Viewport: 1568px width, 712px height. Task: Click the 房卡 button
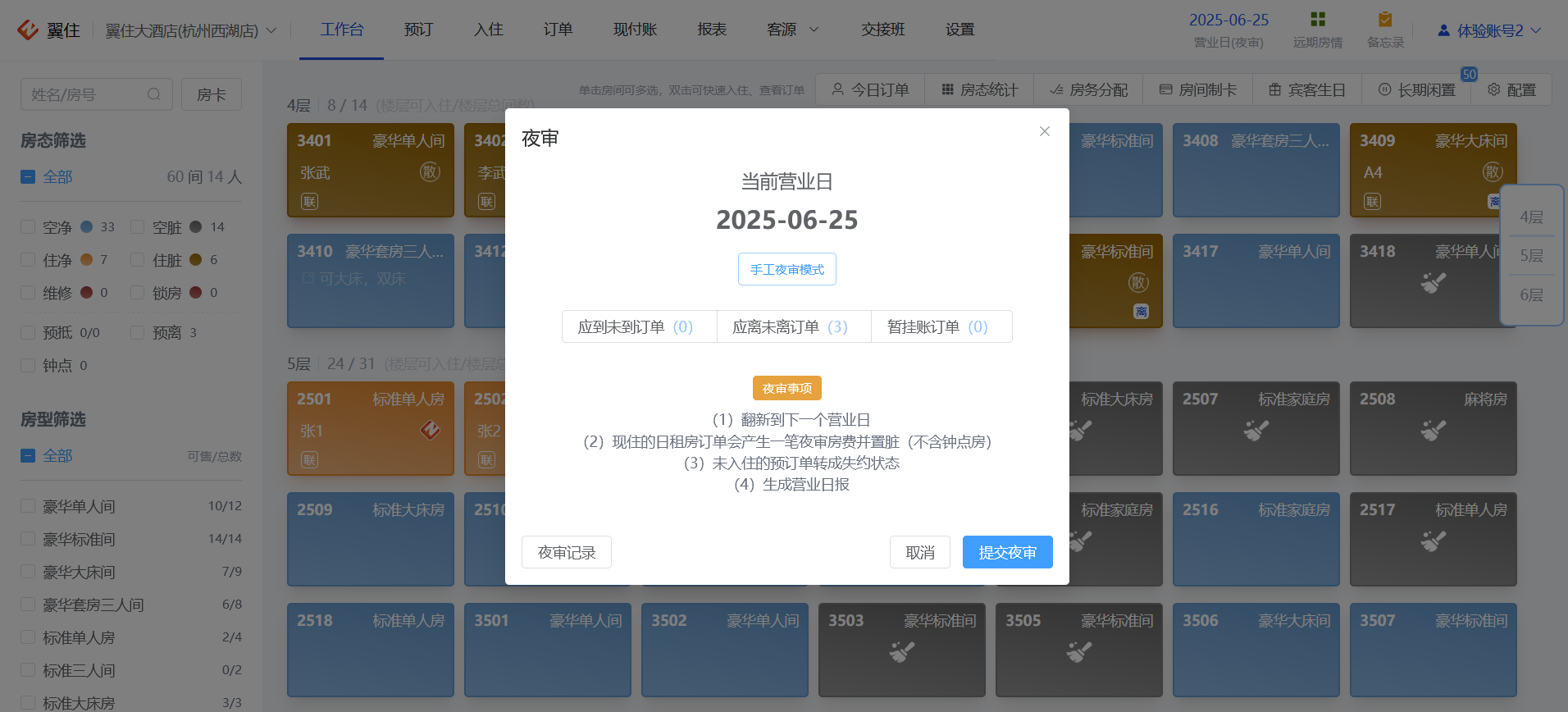point(211,94)
